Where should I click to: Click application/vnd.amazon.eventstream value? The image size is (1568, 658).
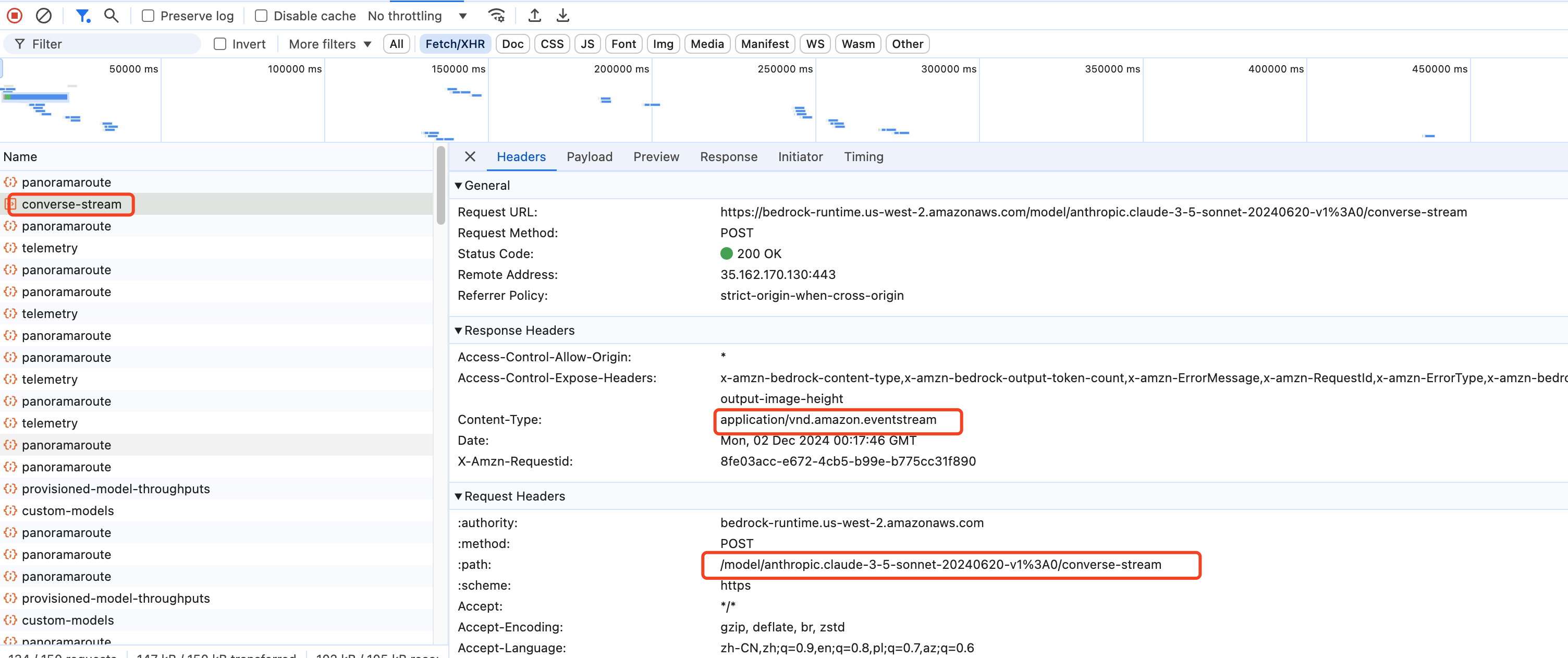(x=828, y=419)
